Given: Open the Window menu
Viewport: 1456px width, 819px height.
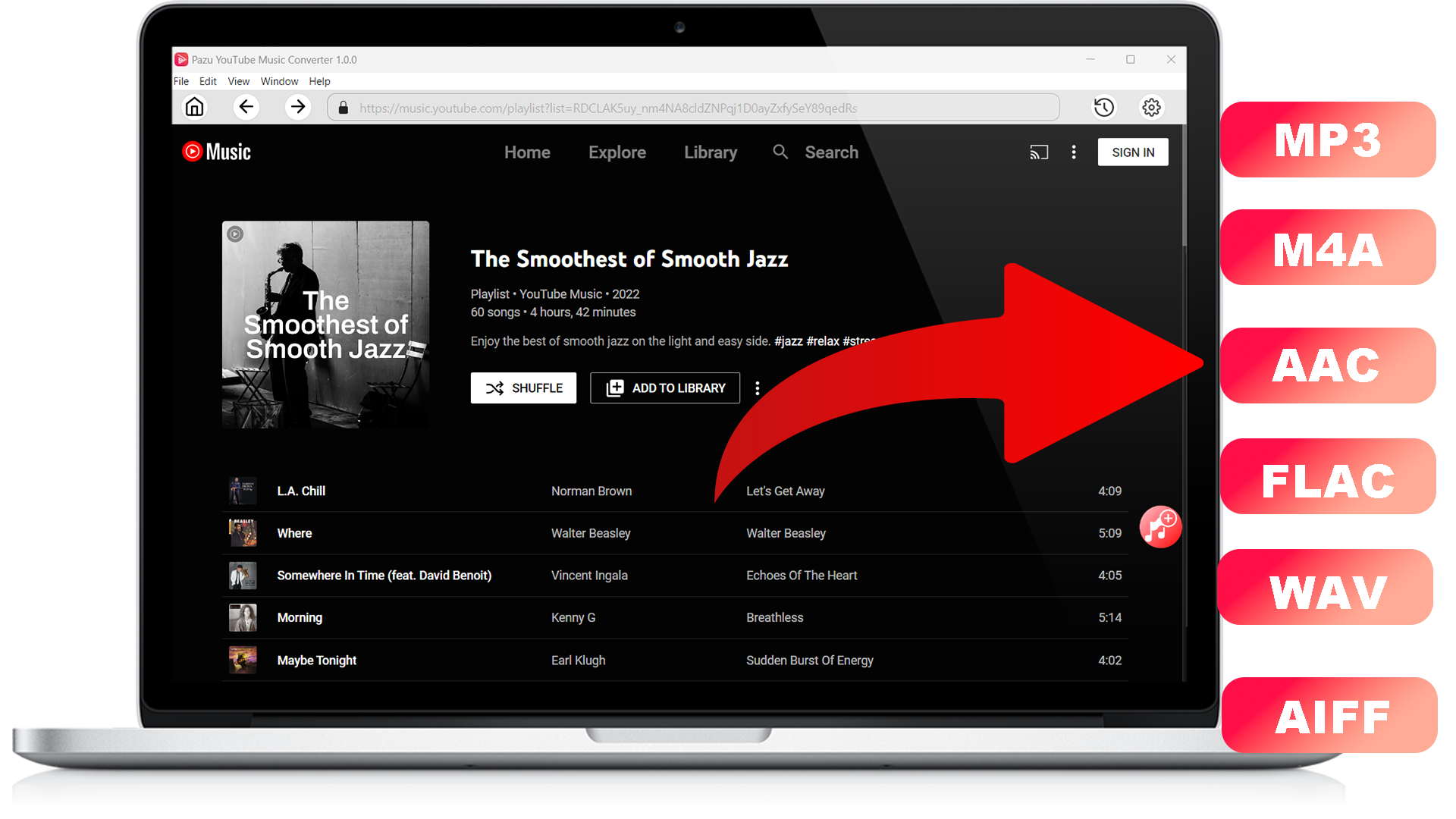Looking at the screenshot, I should (279, 81).
